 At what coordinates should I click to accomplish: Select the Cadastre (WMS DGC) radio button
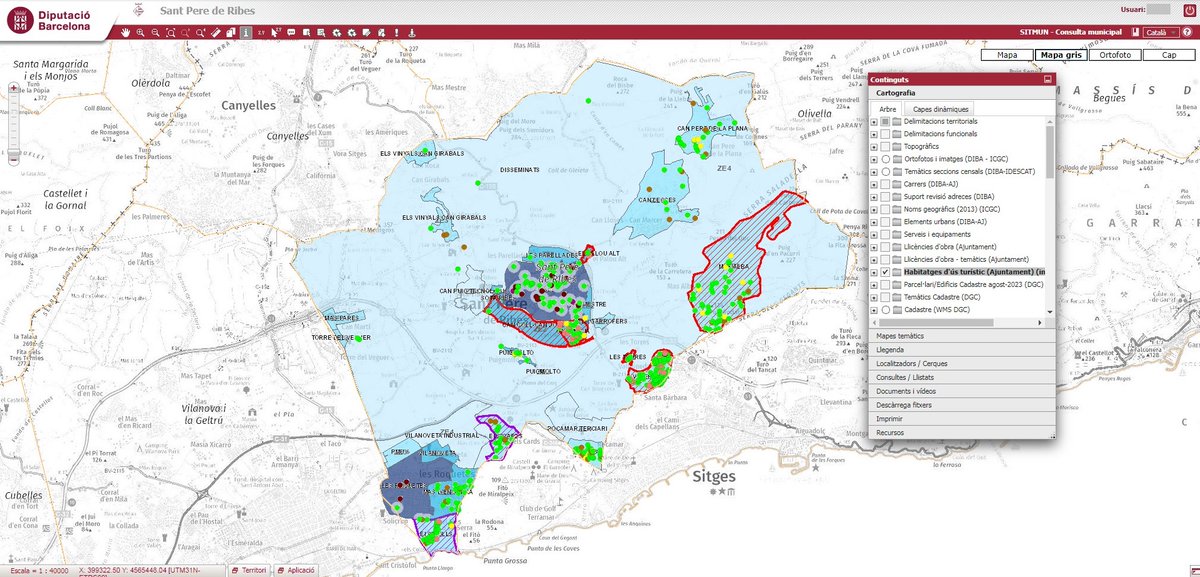click(886, 310)
